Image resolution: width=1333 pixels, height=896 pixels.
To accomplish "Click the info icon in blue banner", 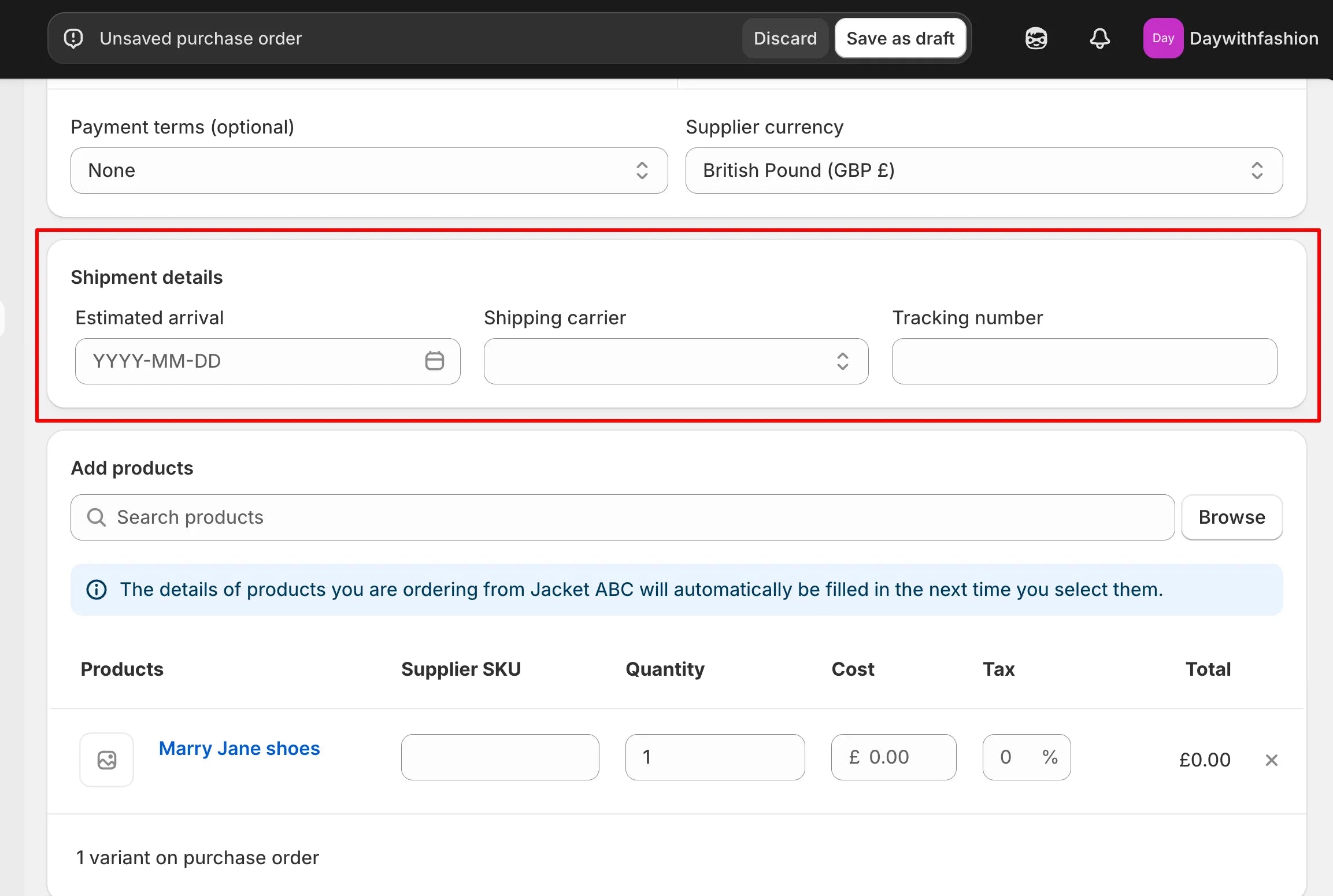I will 97,590.
